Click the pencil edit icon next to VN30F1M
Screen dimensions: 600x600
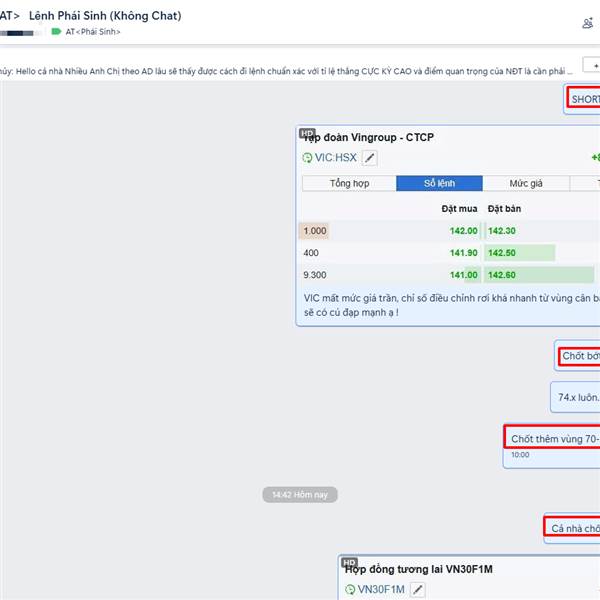(x=417, y=589)
